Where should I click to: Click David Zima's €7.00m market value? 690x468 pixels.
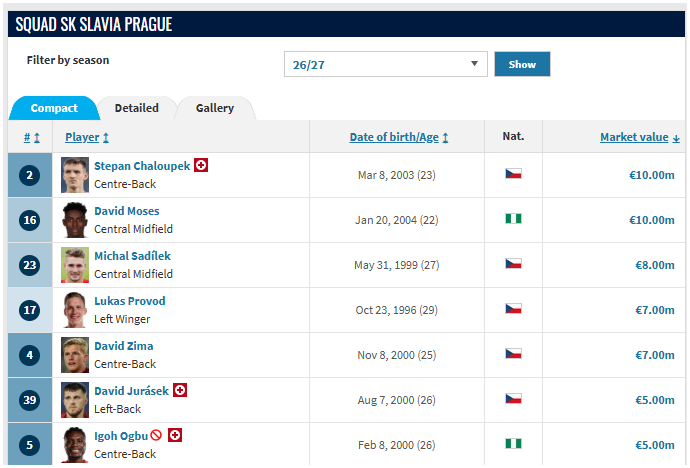point(654,355)
